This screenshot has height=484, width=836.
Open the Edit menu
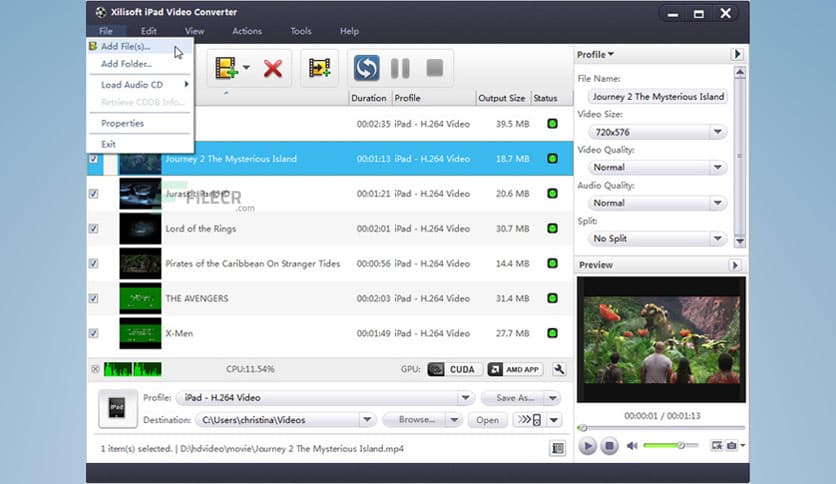point(148,31)
